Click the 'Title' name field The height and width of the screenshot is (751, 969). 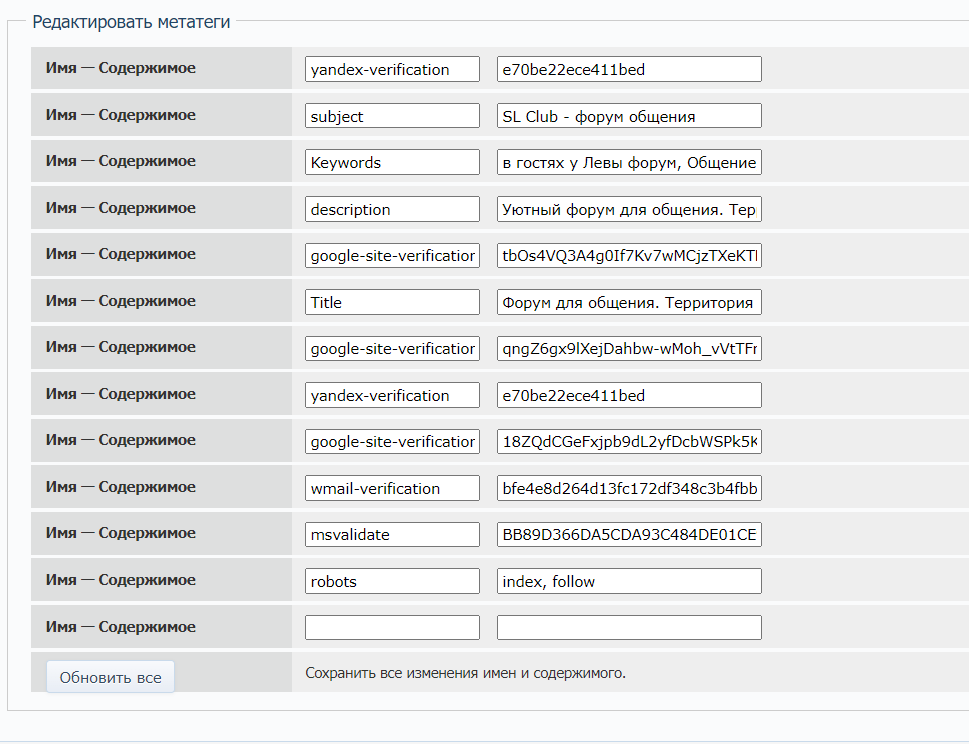coord(392,302)
